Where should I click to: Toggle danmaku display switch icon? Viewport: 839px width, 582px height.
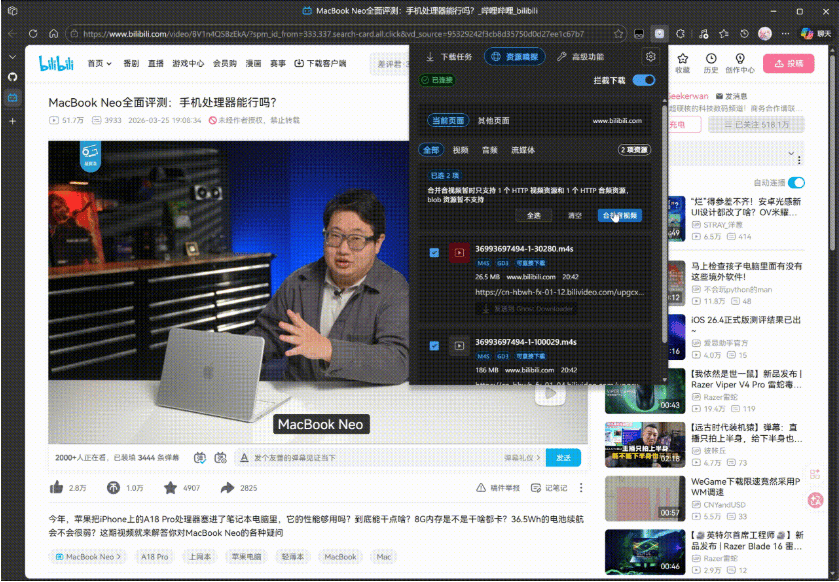(x=200, y=457)
